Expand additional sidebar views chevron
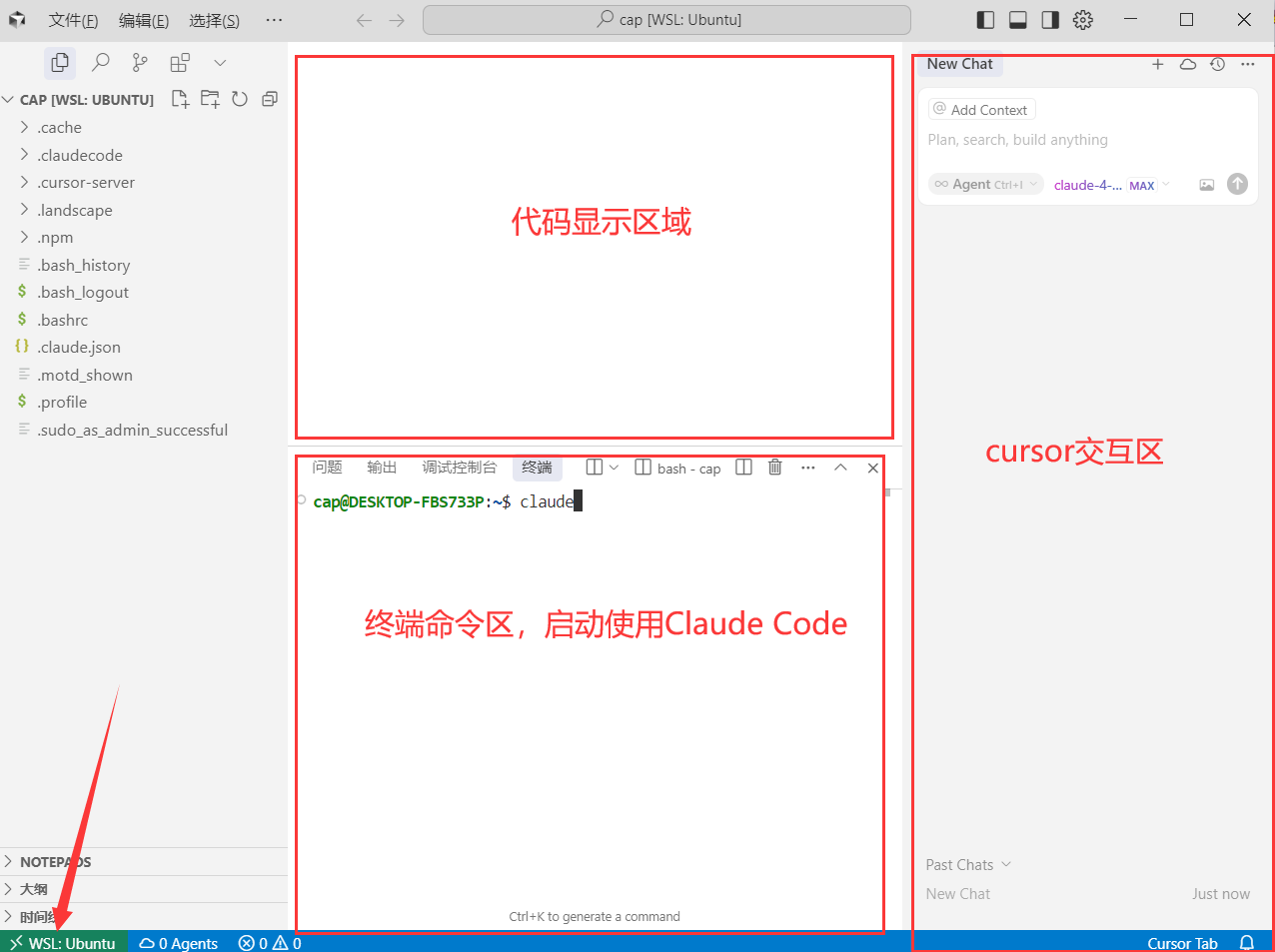Viewport: 1275px width, 952px height. [220, 63]
